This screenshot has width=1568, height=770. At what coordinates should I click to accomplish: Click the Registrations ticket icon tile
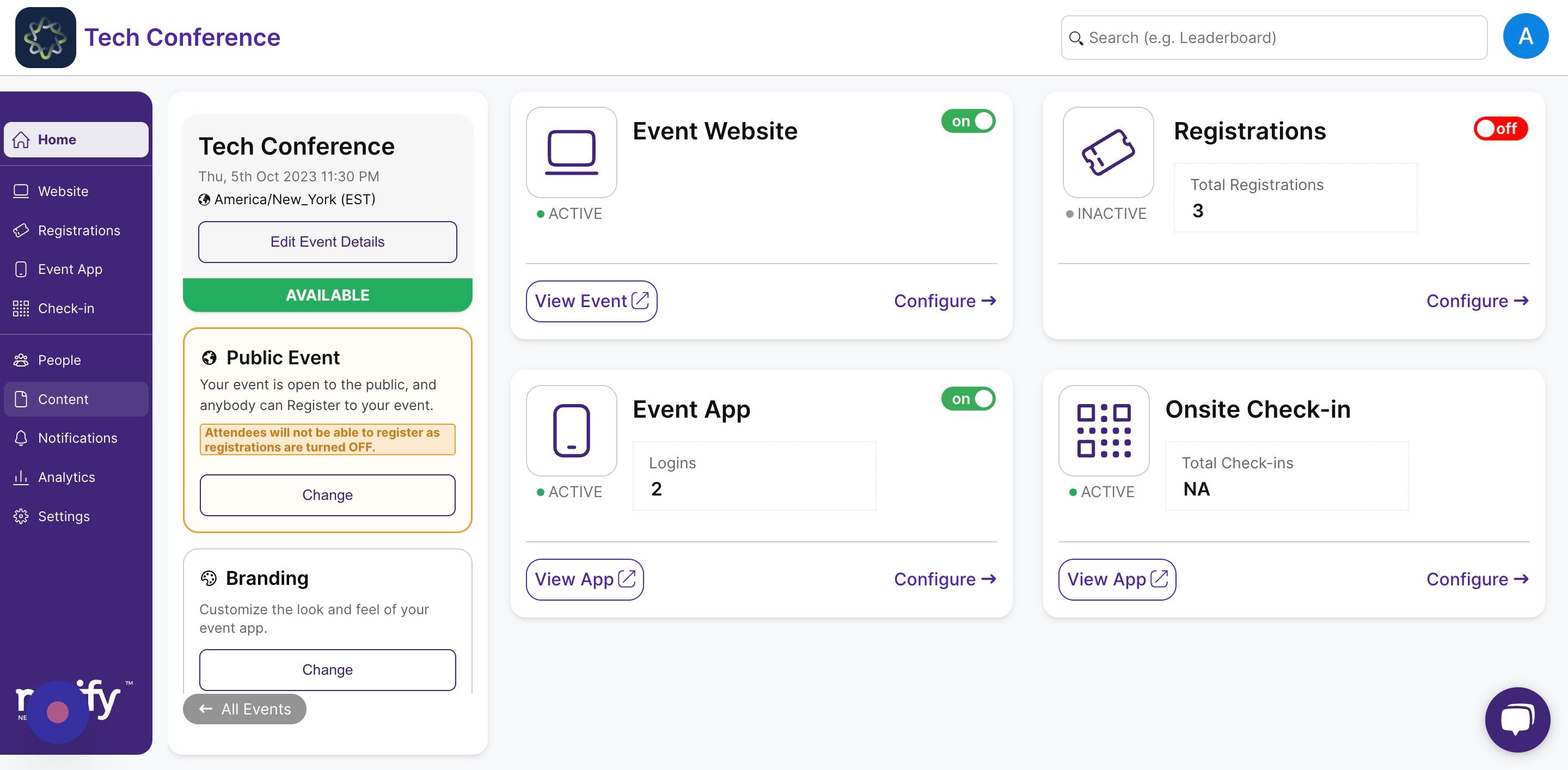pos(1108,152)
